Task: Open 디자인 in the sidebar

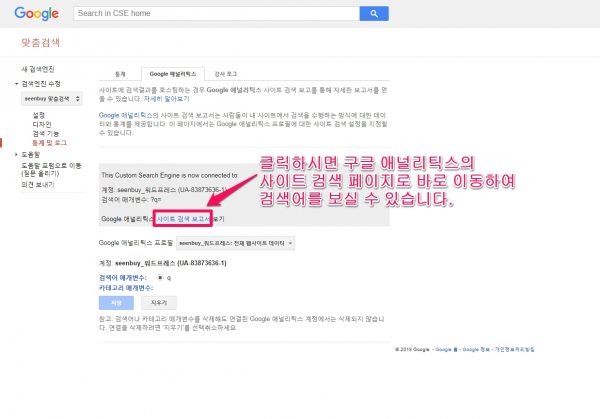Action: (x=42, y=124)
